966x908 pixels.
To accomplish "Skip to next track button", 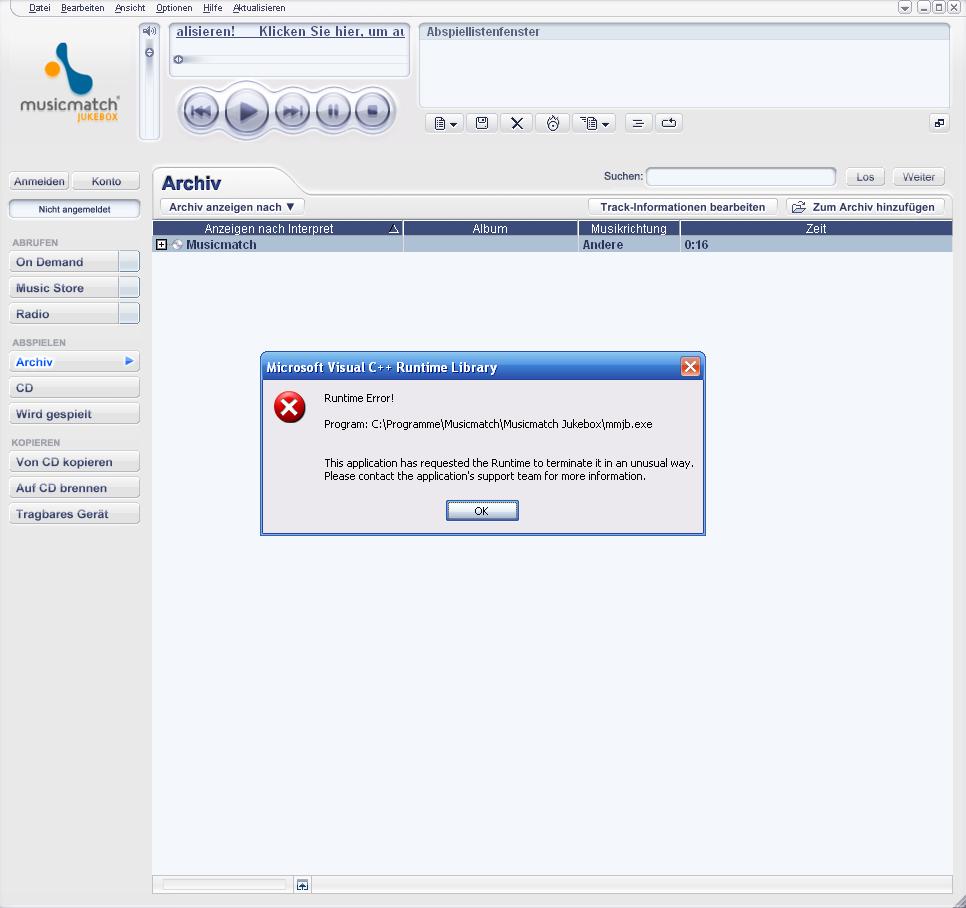I will pyautogui.click(x=292, y=111).
